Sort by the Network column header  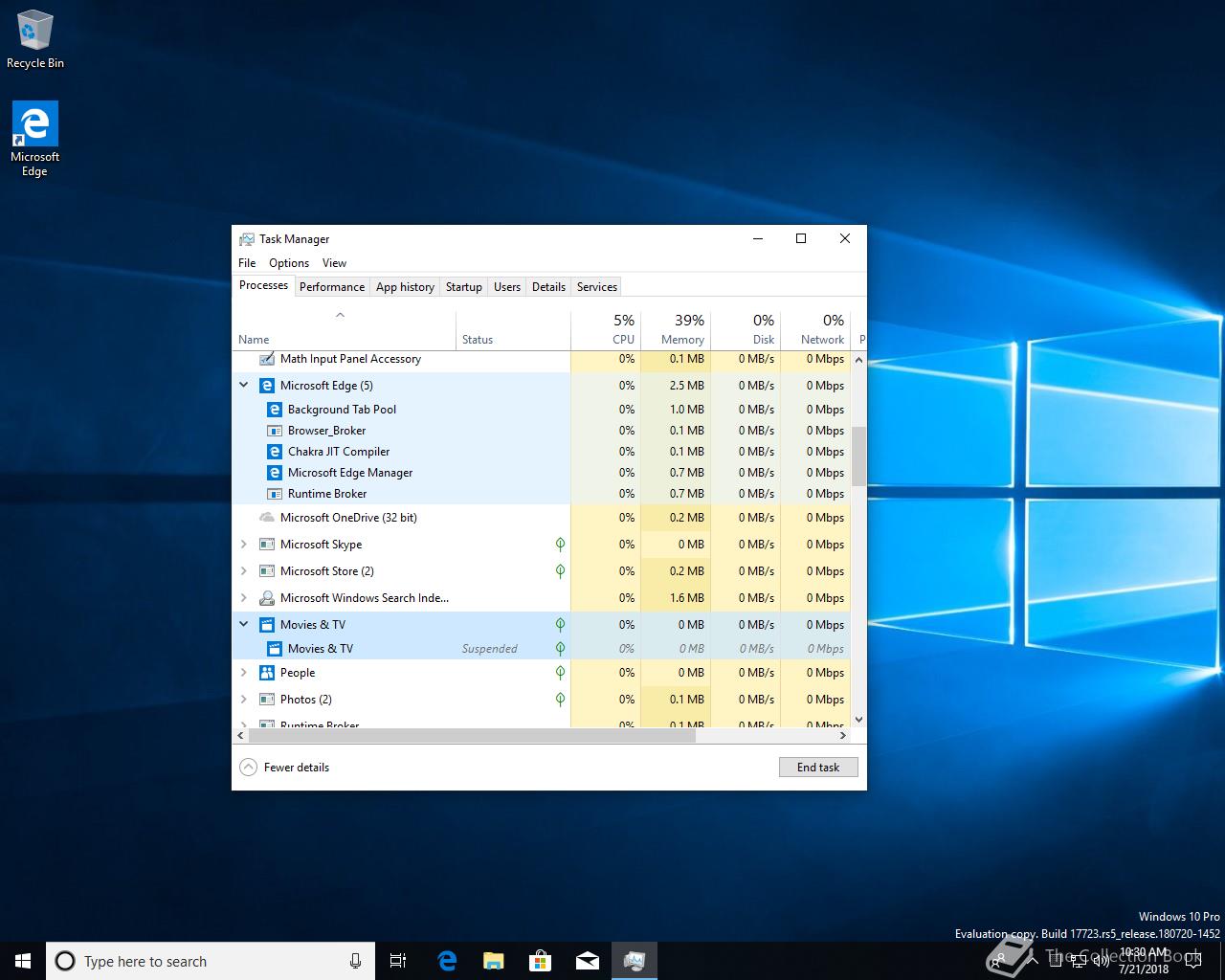click(815, 330)
